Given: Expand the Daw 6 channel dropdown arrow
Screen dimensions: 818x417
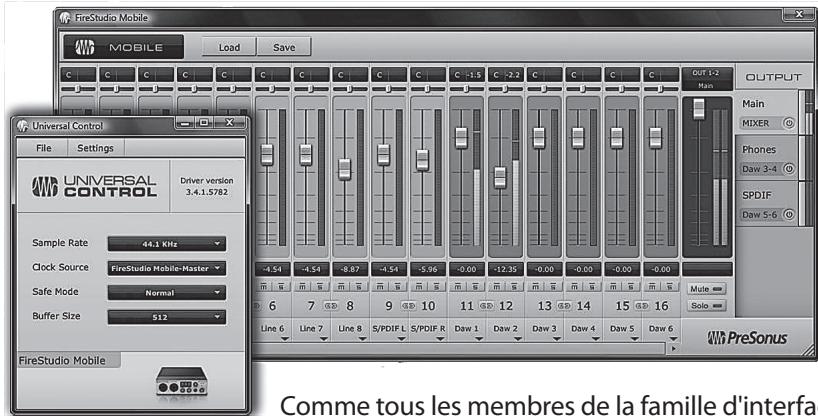Looking at the screenshot, I should coord(673,339).
